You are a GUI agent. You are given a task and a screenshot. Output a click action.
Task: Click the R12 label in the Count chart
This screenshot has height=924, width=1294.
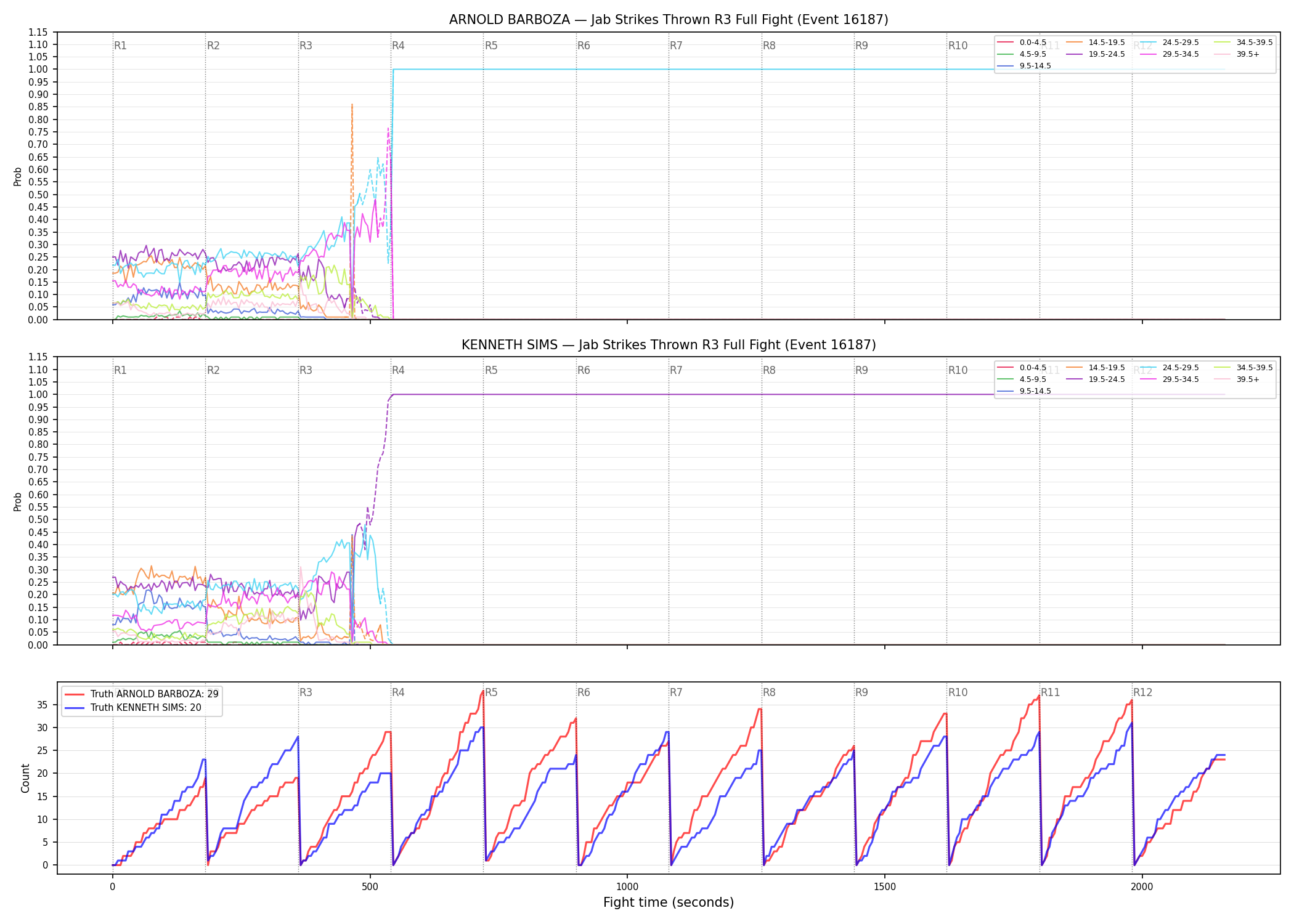[1143, 692]
